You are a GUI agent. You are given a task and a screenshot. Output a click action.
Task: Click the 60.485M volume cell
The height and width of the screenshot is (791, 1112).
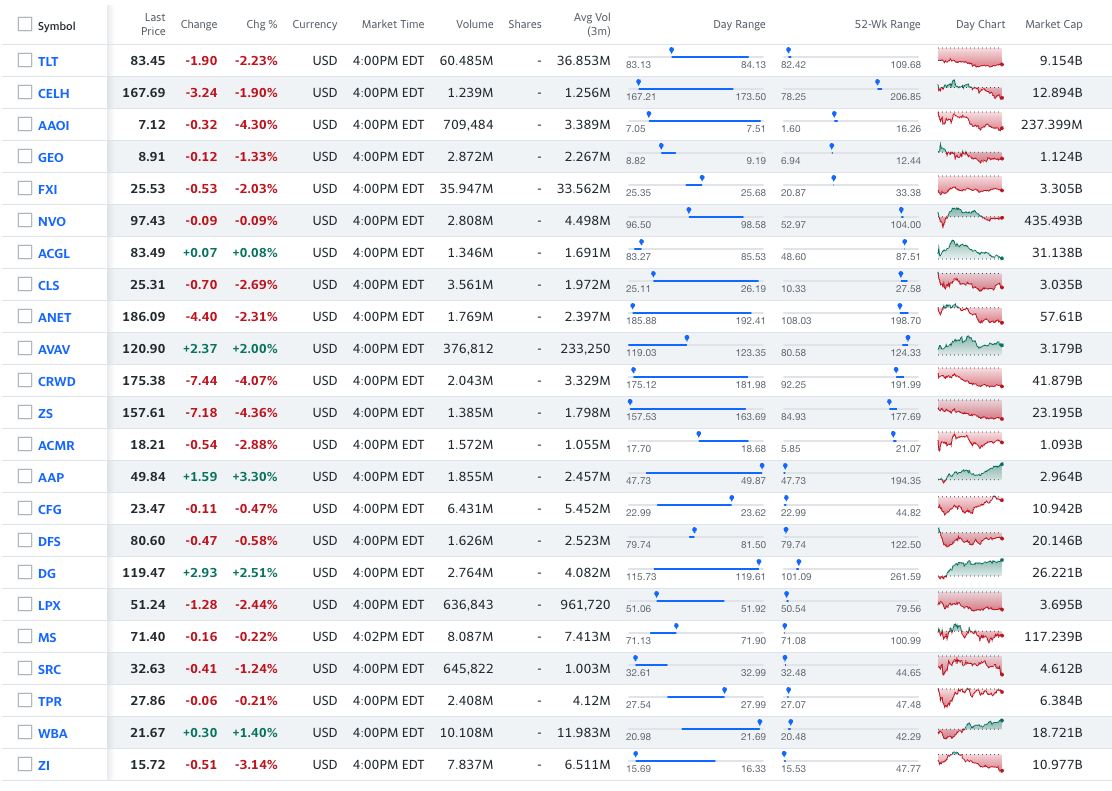(466, 61)
